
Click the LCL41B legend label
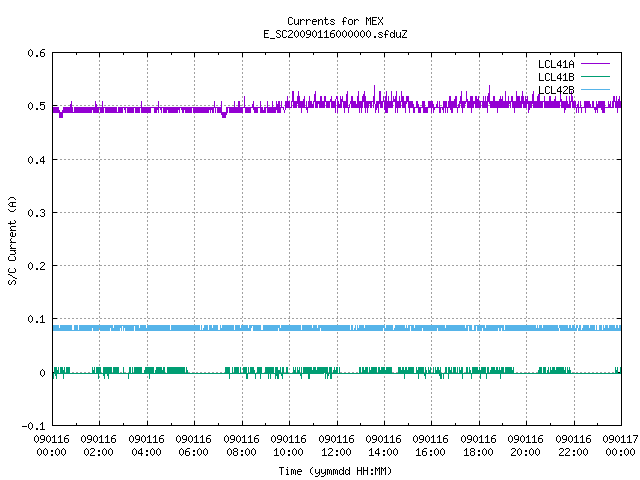tap(556, 77)
